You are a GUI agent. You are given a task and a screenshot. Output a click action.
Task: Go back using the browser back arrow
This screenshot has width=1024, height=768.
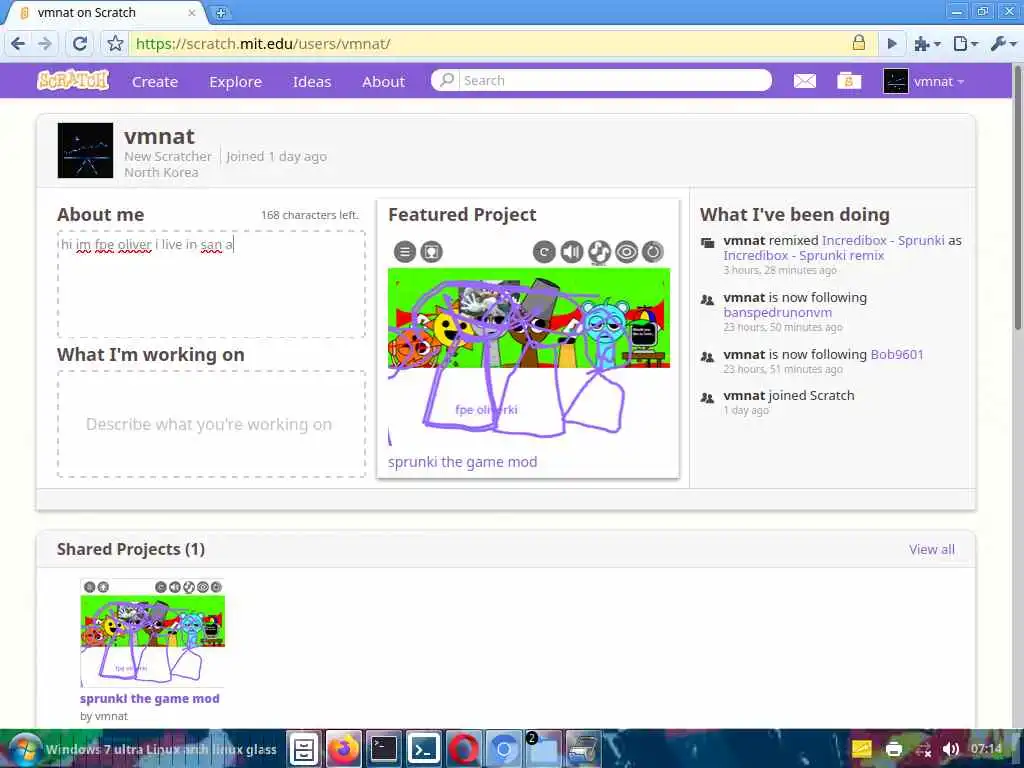tap(18, 44)
